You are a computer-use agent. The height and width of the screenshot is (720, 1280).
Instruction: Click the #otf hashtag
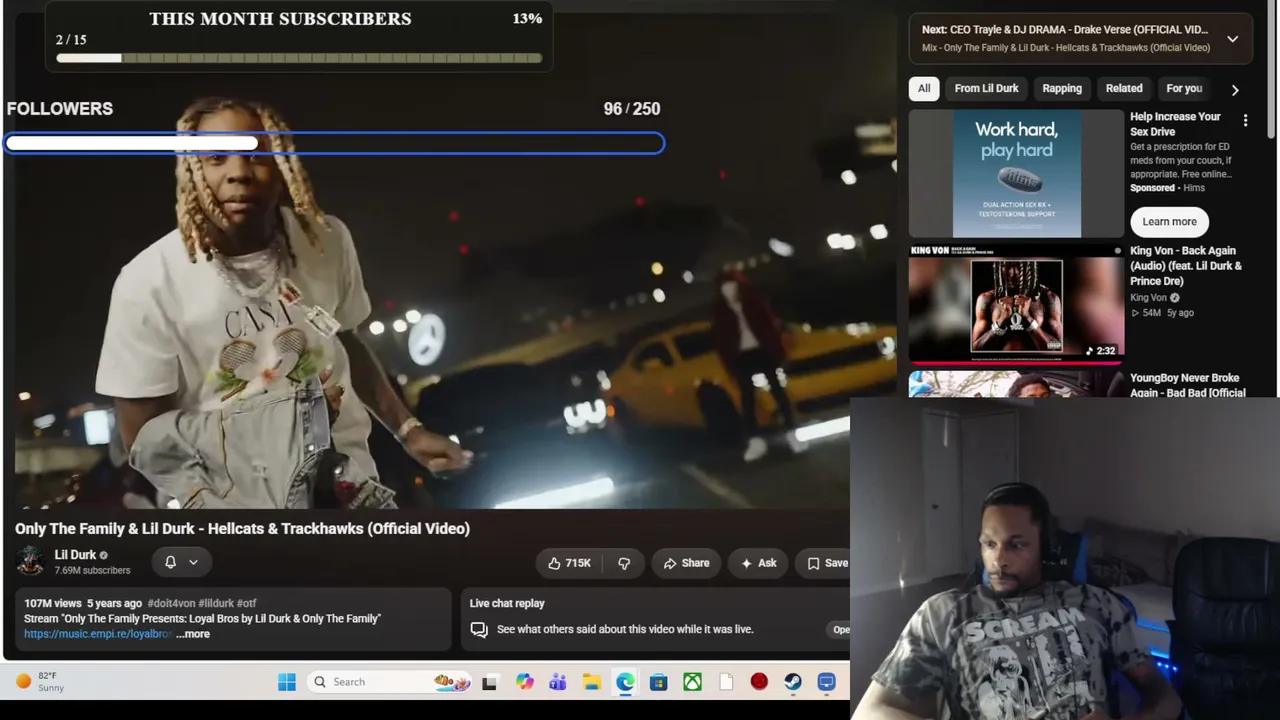pos(246,603)
